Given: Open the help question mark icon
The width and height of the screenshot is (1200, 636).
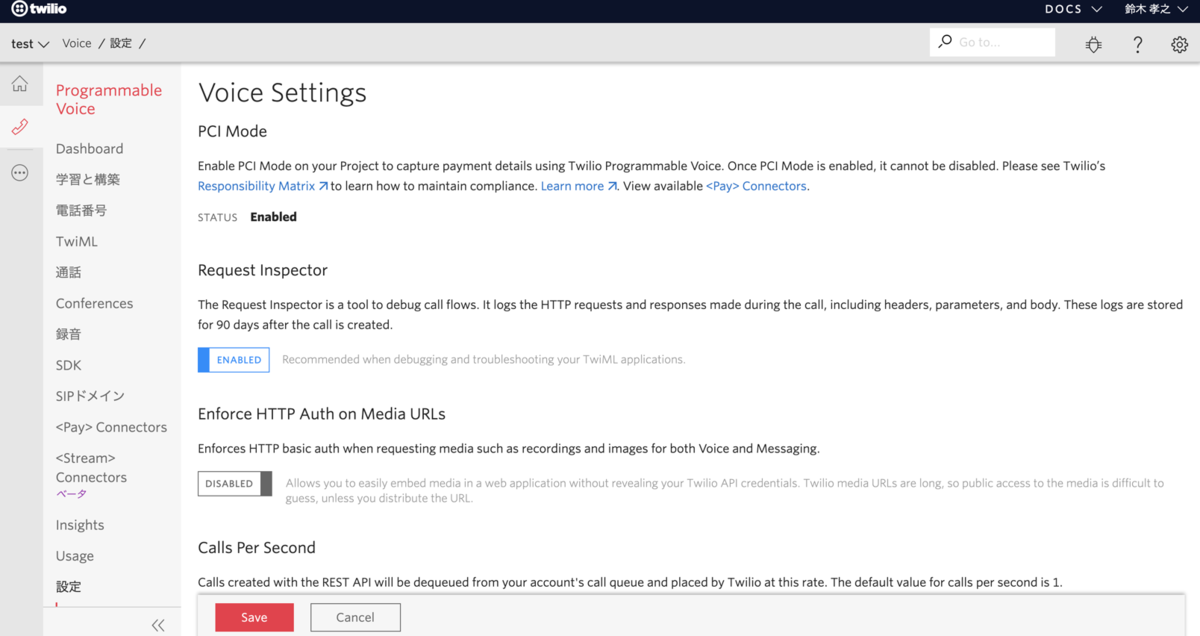Looking at the screenshot, I should pyautogui.click(x=1137, y=44).
